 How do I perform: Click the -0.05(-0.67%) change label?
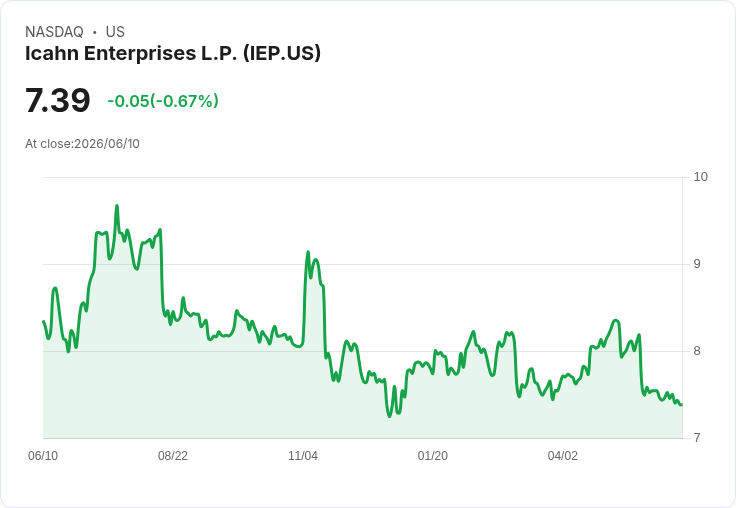(x=163, y=101)
